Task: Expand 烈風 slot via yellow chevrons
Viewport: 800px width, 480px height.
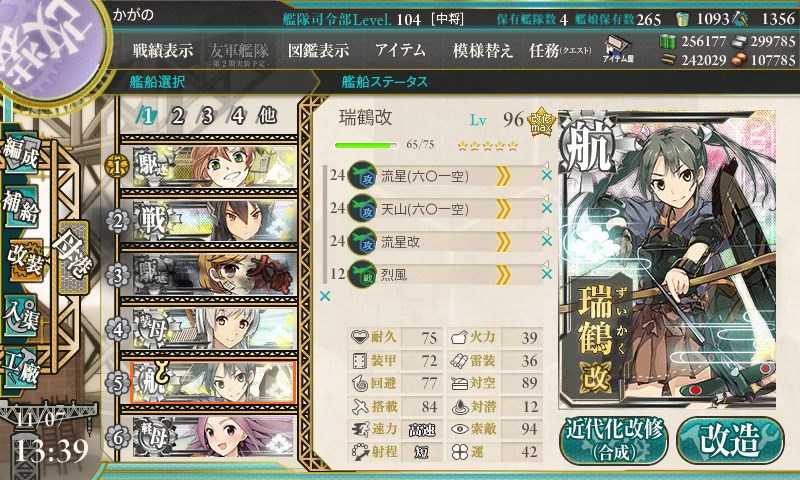Action: point(503,275)
